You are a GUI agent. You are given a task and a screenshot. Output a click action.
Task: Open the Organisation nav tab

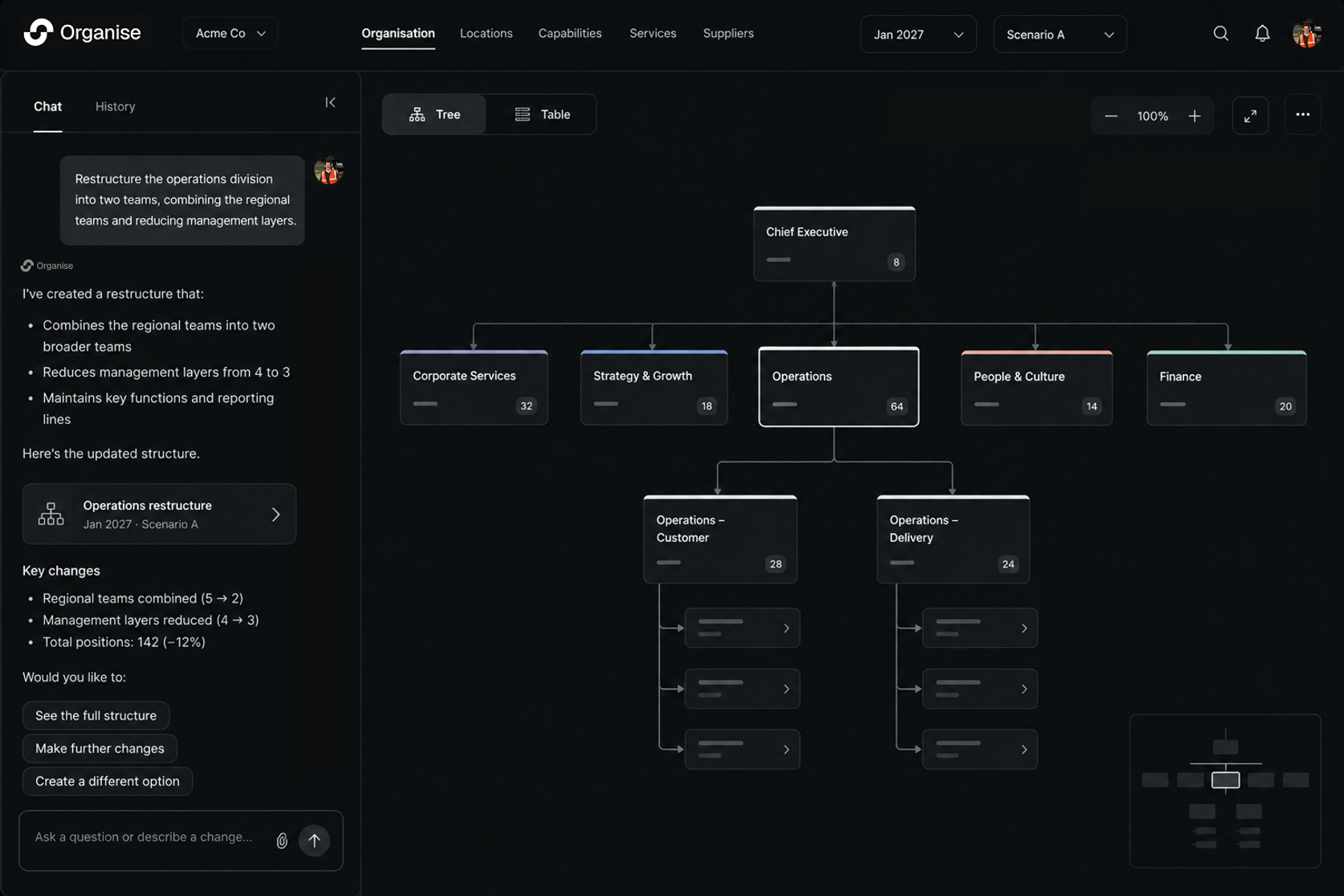(x=398, y=34)
